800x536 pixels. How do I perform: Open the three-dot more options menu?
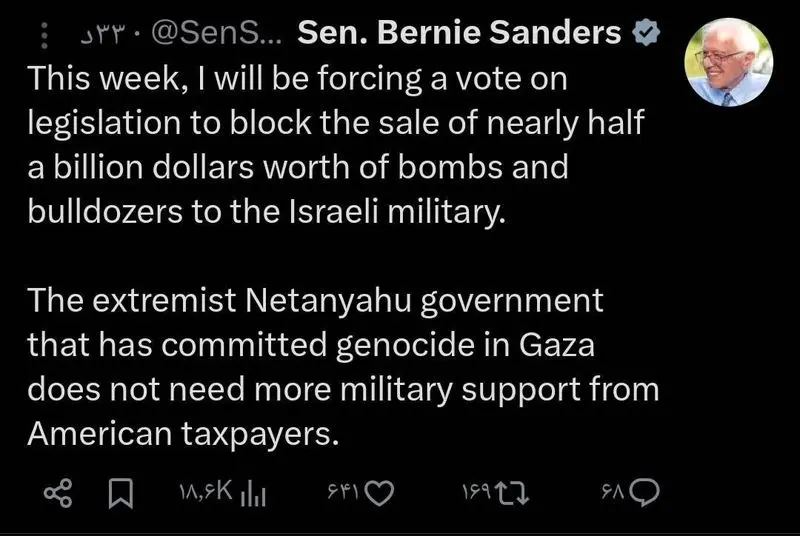(x=43, y=36)
